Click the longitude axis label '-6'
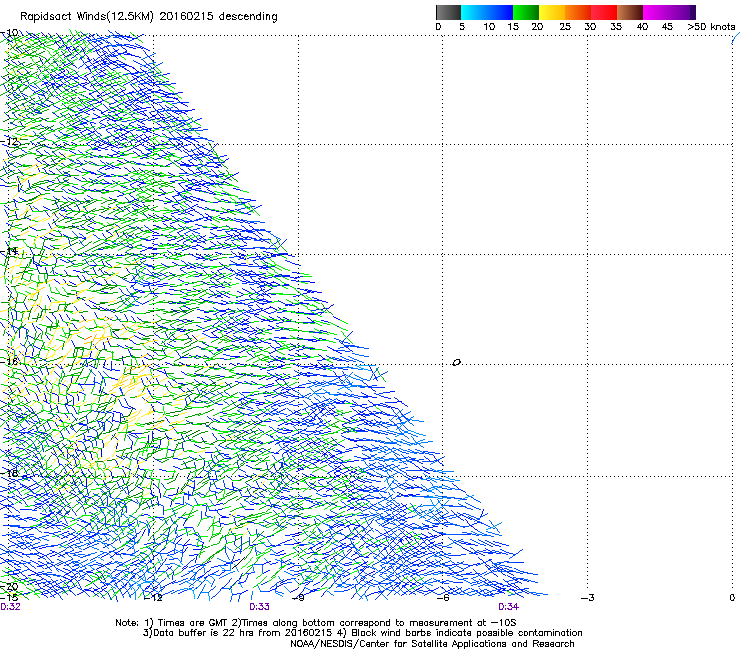Viewport: 740px width, 650px height. pyautogui.click(x=443, y=598)
